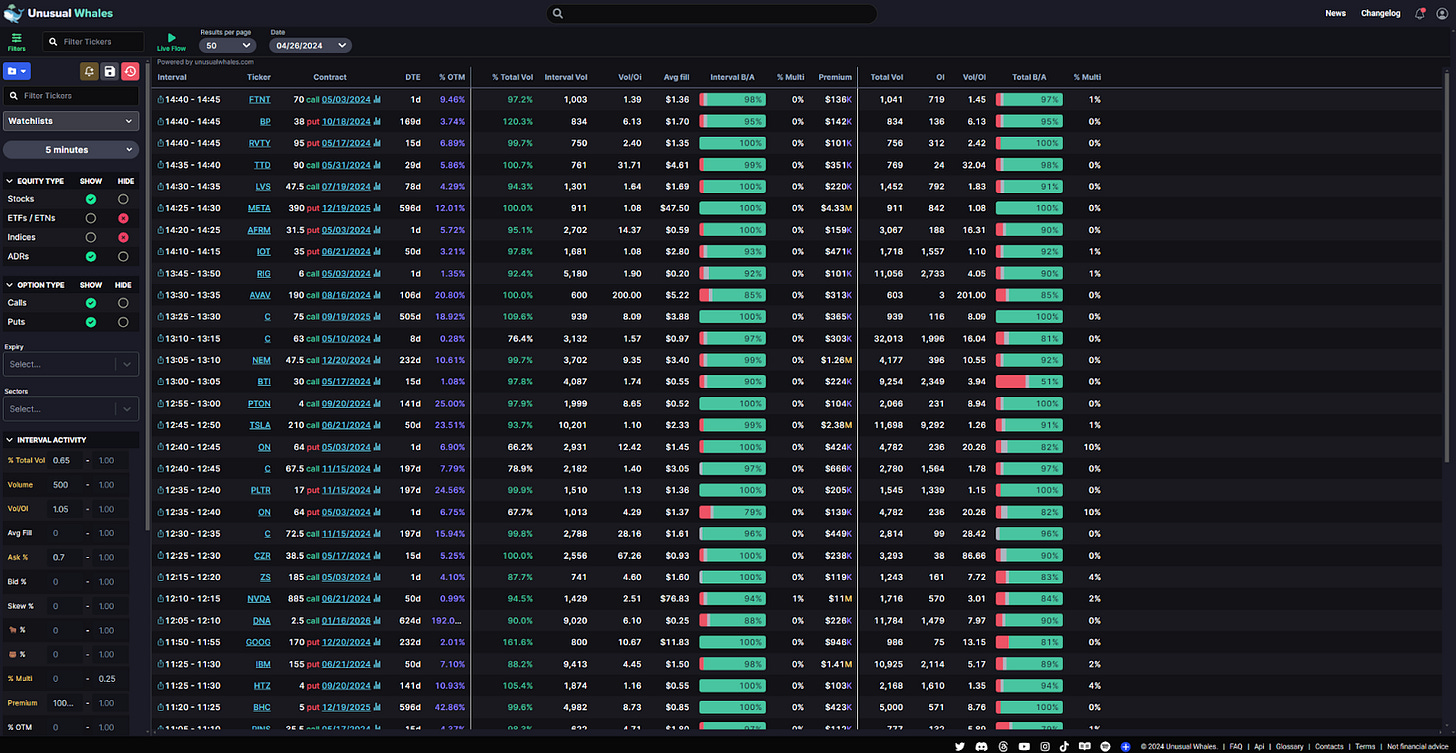
Task: Open the Date dropdown 04/26/2024
Action: click(x=311, y=45)
